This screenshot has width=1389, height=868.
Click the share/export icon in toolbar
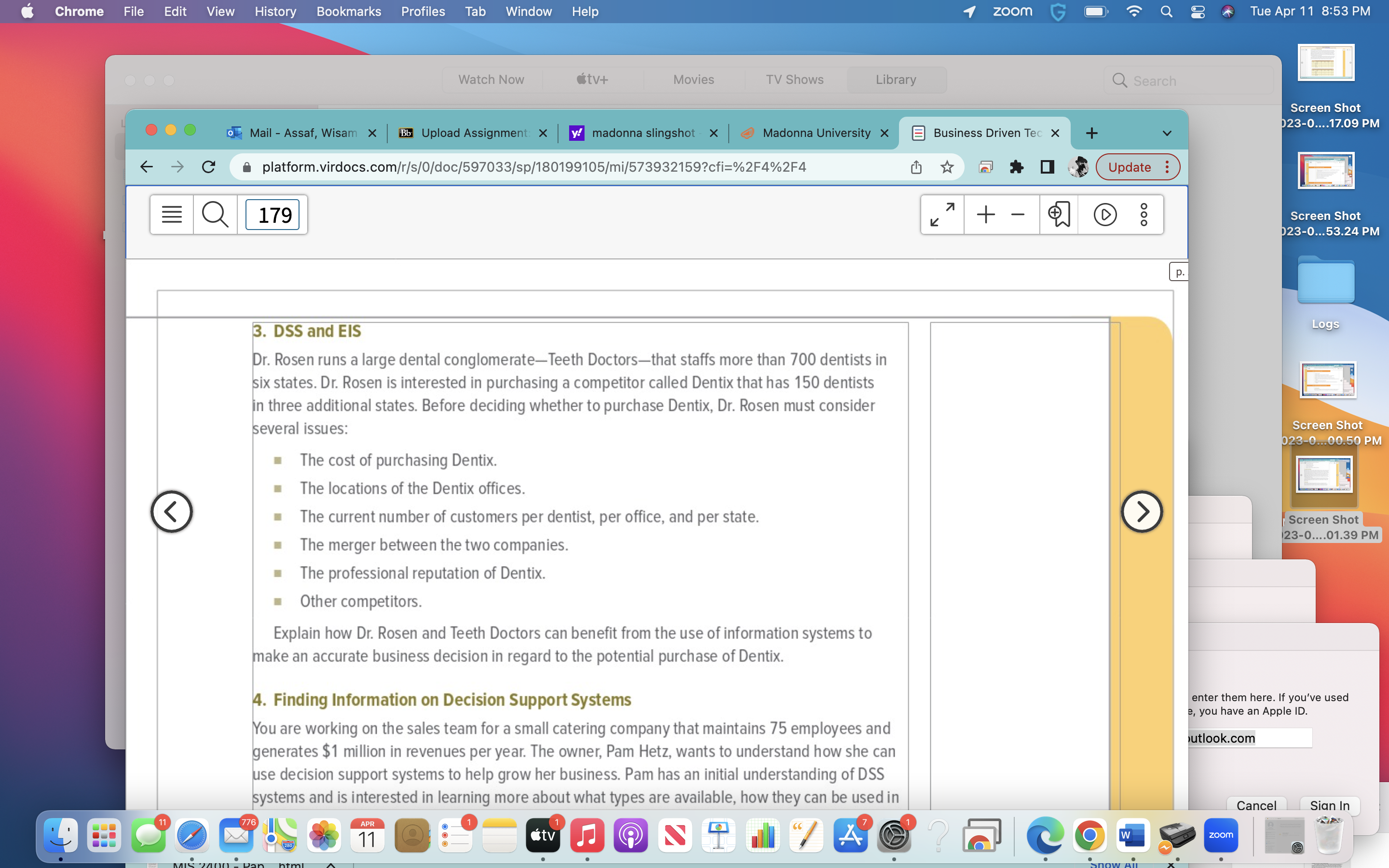pos(917,167)
